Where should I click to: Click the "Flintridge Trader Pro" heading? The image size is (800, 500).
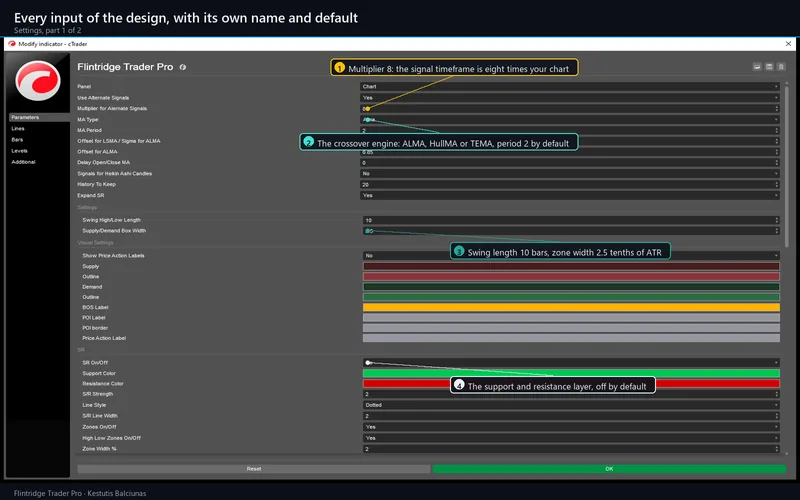(x=125, y=67)
